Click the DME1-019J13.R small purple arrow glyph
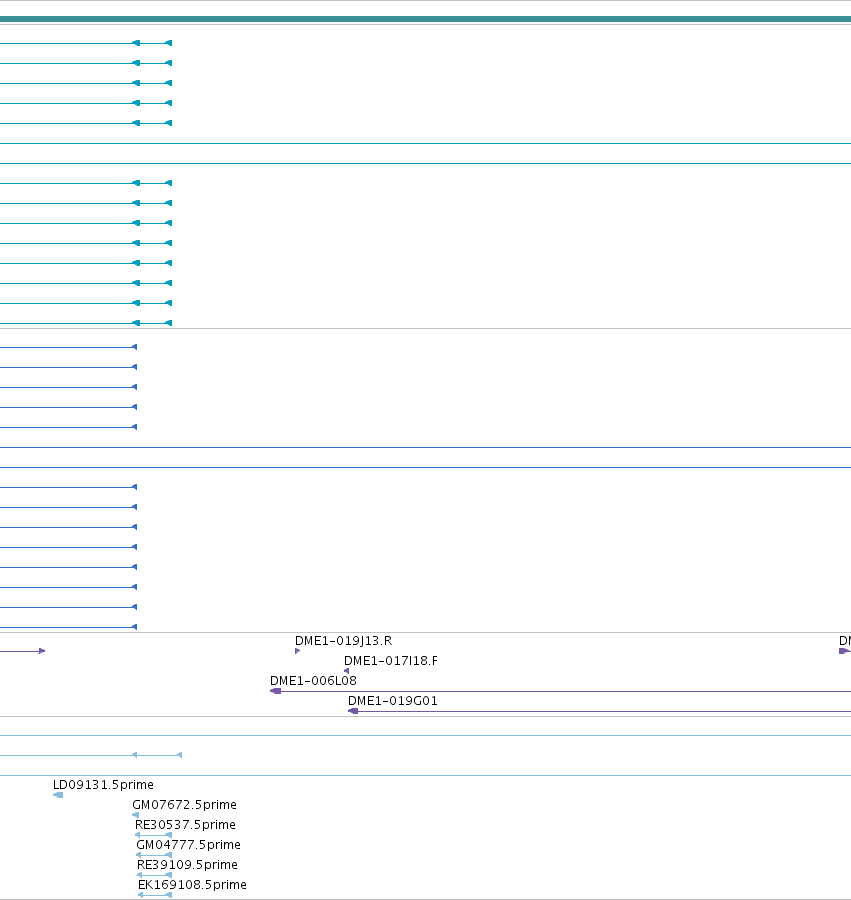 pos(297,651)
